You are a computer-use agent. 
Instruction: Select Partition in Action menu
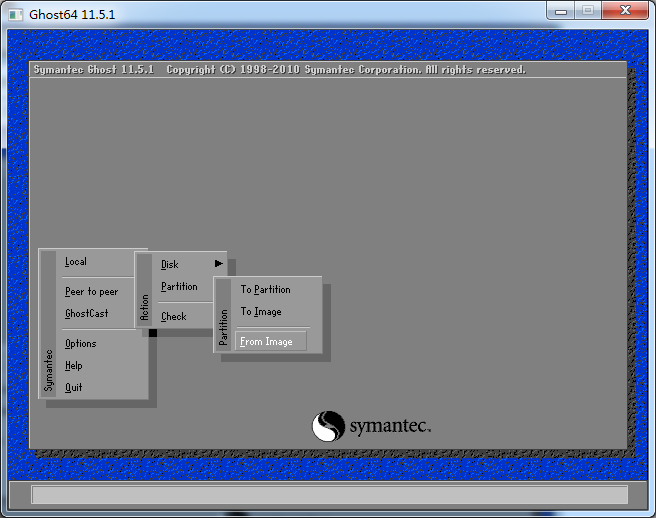[x=179, y=287]
